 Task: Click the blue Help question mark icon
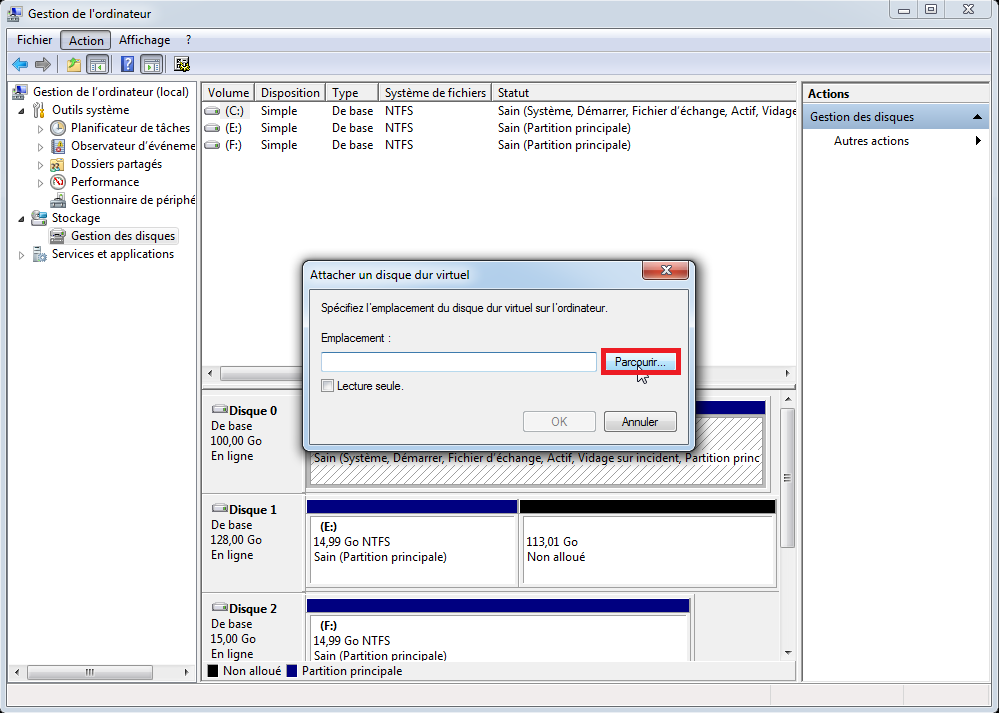tap(127, 64)
